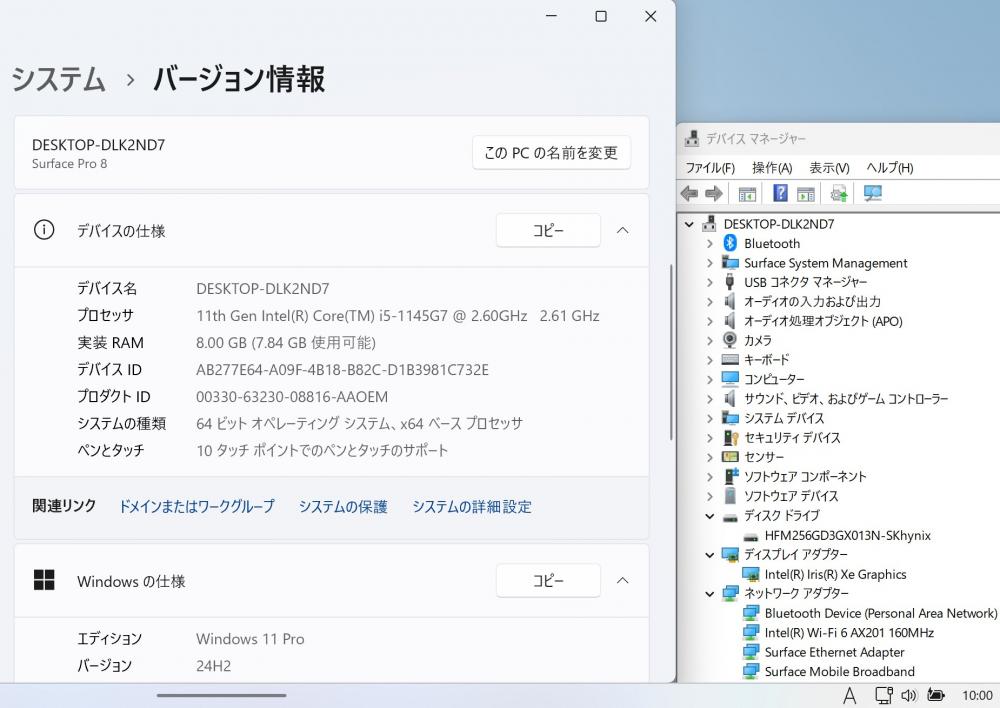Open the blue question-mark Help icon in Device Manager
Screen dimensions: 1000x708
[x=780, y=193]
